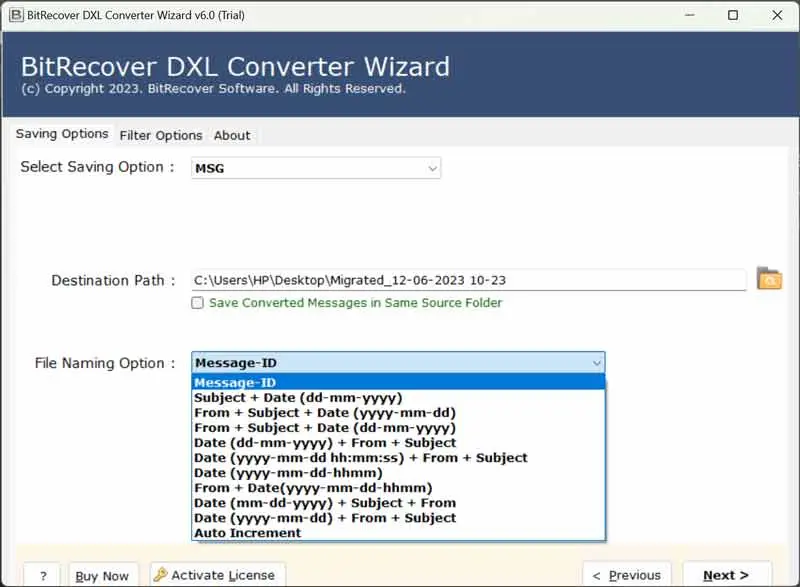The width and height of the screenshot is (800, 587).
Task: Click the BitRecover app icon in title bar
Action: tap(16, 15)
